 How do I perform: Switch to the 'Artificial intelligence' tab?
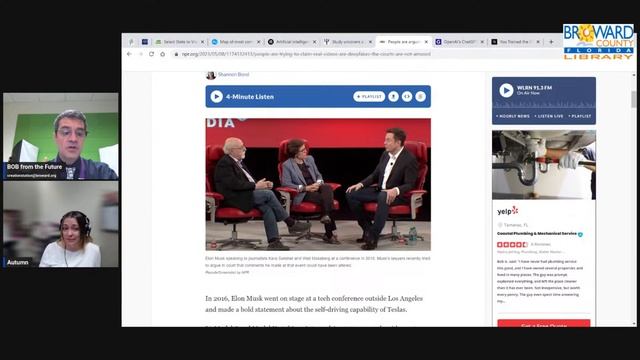coord(292,42)
